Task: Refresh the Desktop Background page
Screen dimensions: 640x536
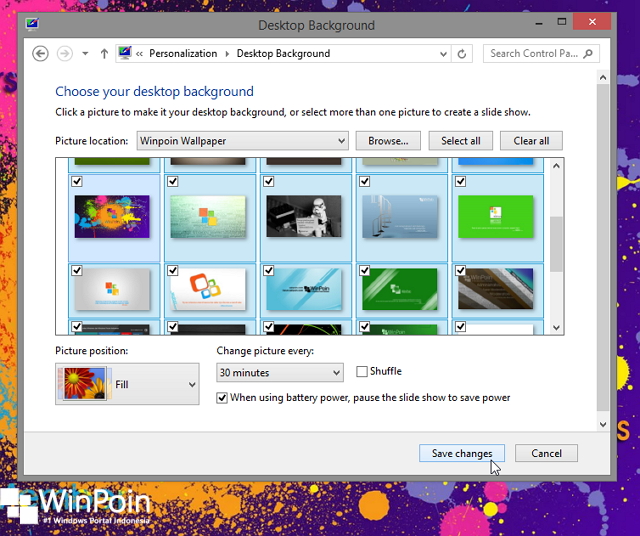Action: coord(462,53)
